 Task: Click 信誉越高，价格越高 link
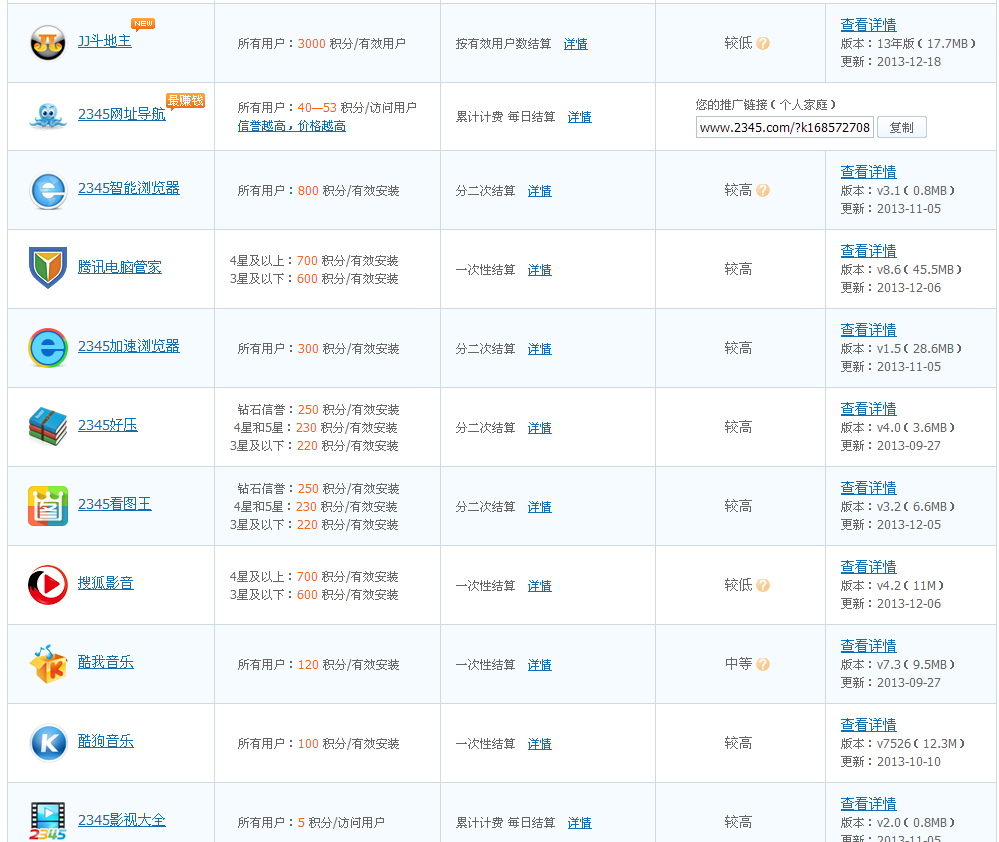[x=292, y=126]
